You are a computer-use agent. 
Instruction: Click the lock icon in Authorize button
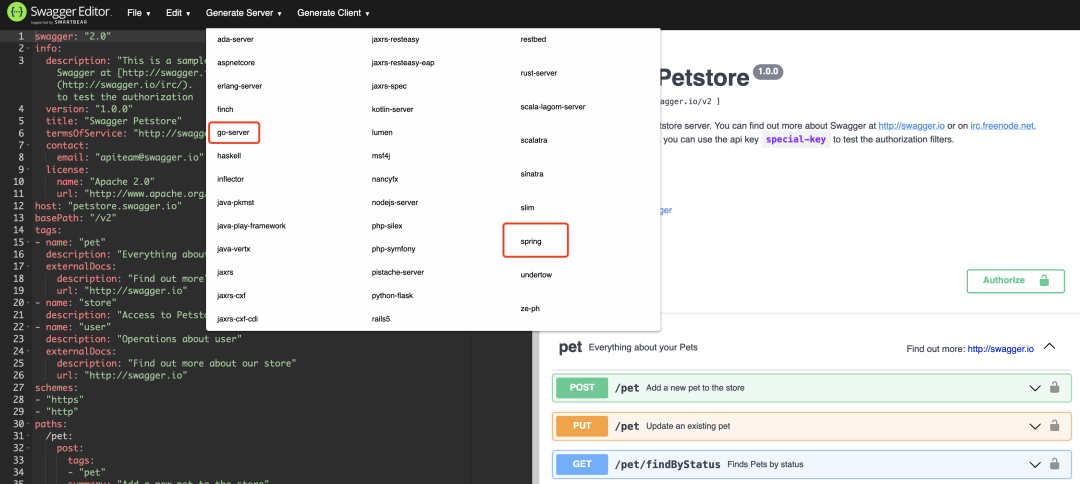pyautogui.click(x=1043, y=281)
